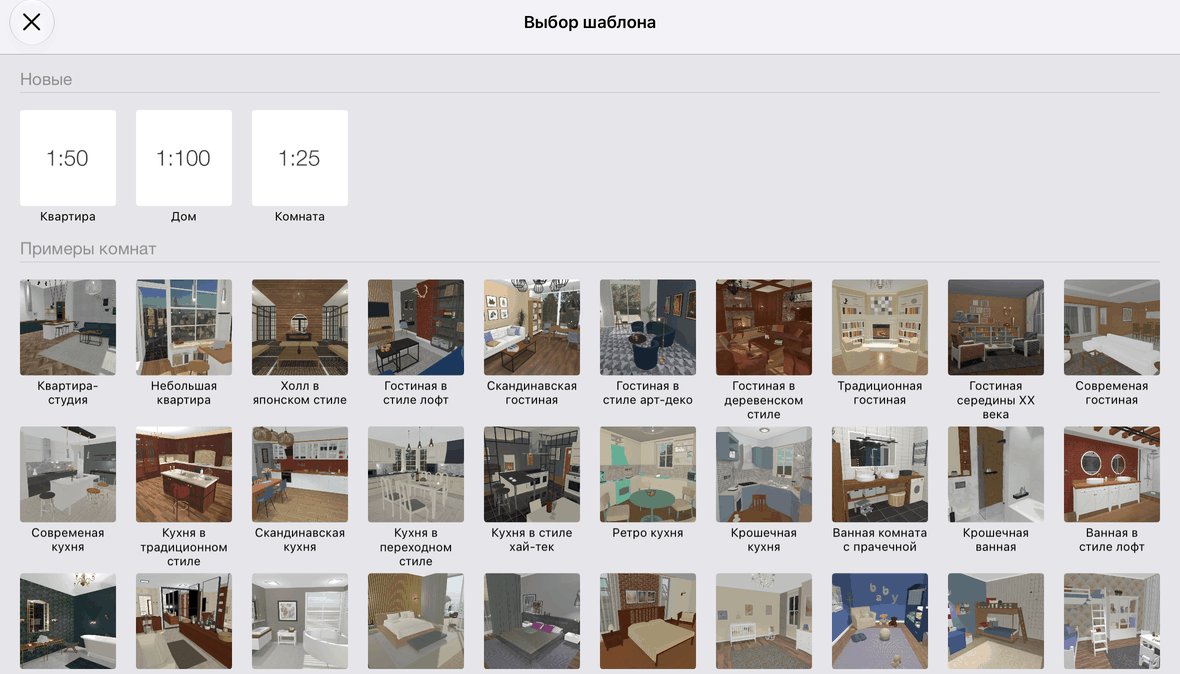Click the Традиционная гостиная caption text

879,393
